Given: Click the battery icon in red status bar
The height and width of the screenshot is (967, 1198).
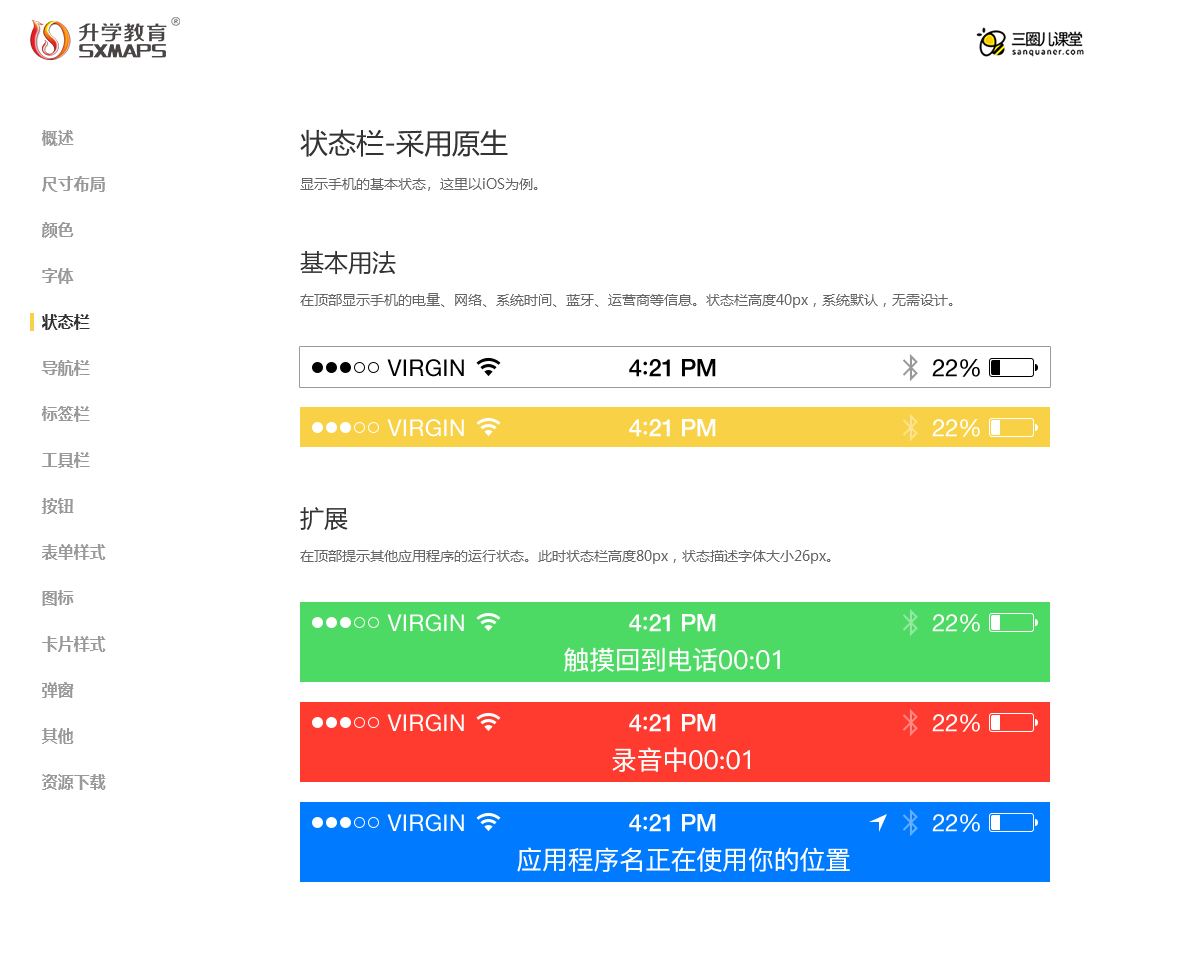Looking at the screenshot, I should pos(1014,723).
